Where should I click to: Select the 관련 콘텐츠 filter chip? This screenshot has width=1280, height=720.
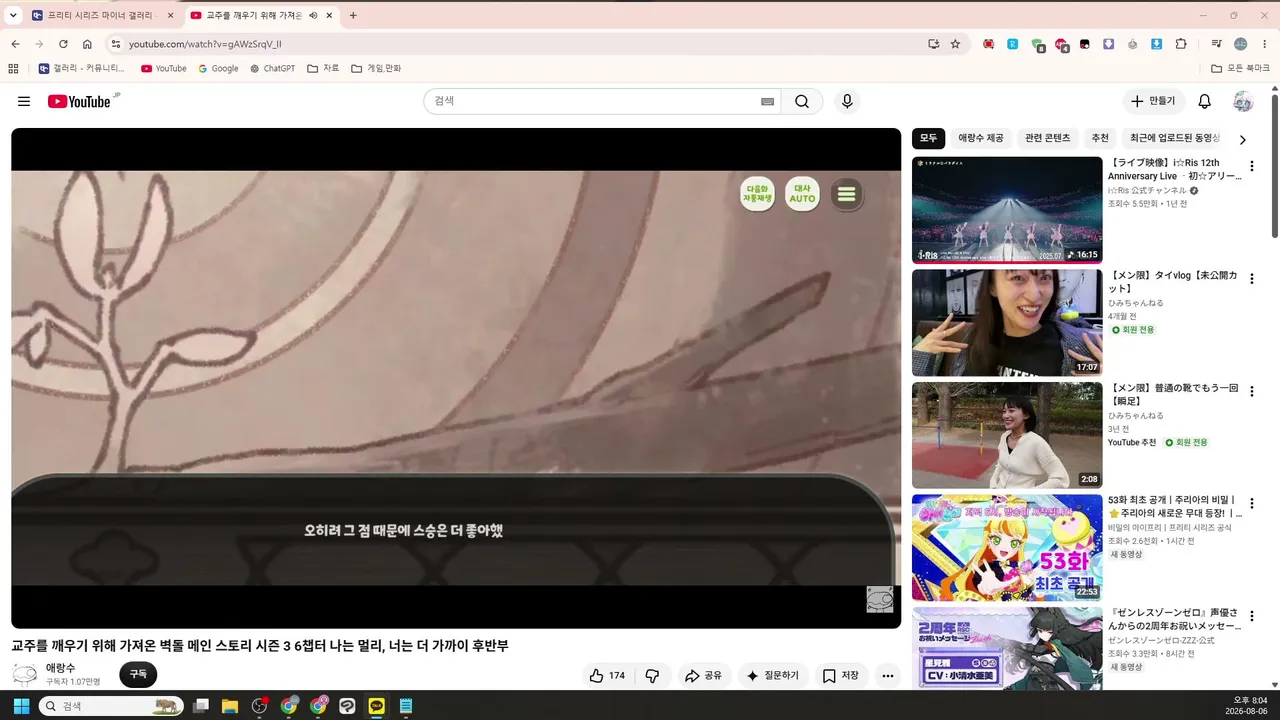click(1047, 138)
